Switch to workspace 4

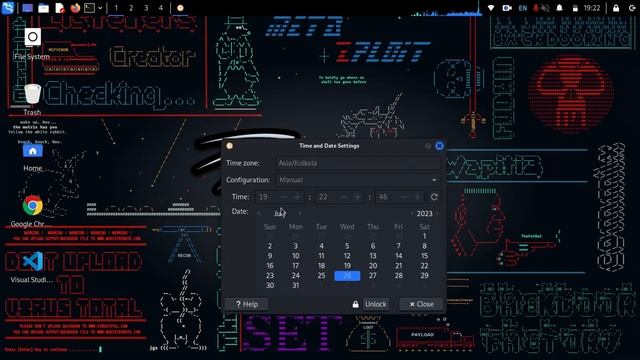[161, 8]
